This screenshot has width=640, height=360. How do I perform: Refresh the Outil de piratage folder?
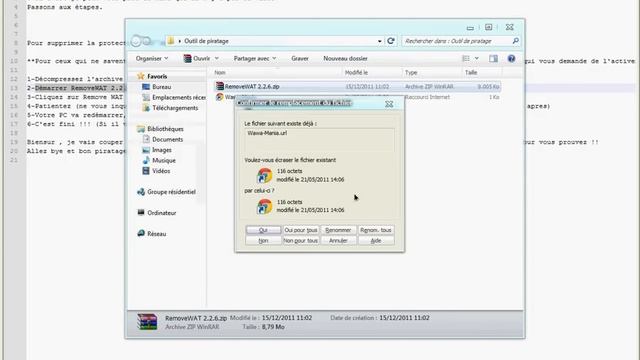coord(391,41)
